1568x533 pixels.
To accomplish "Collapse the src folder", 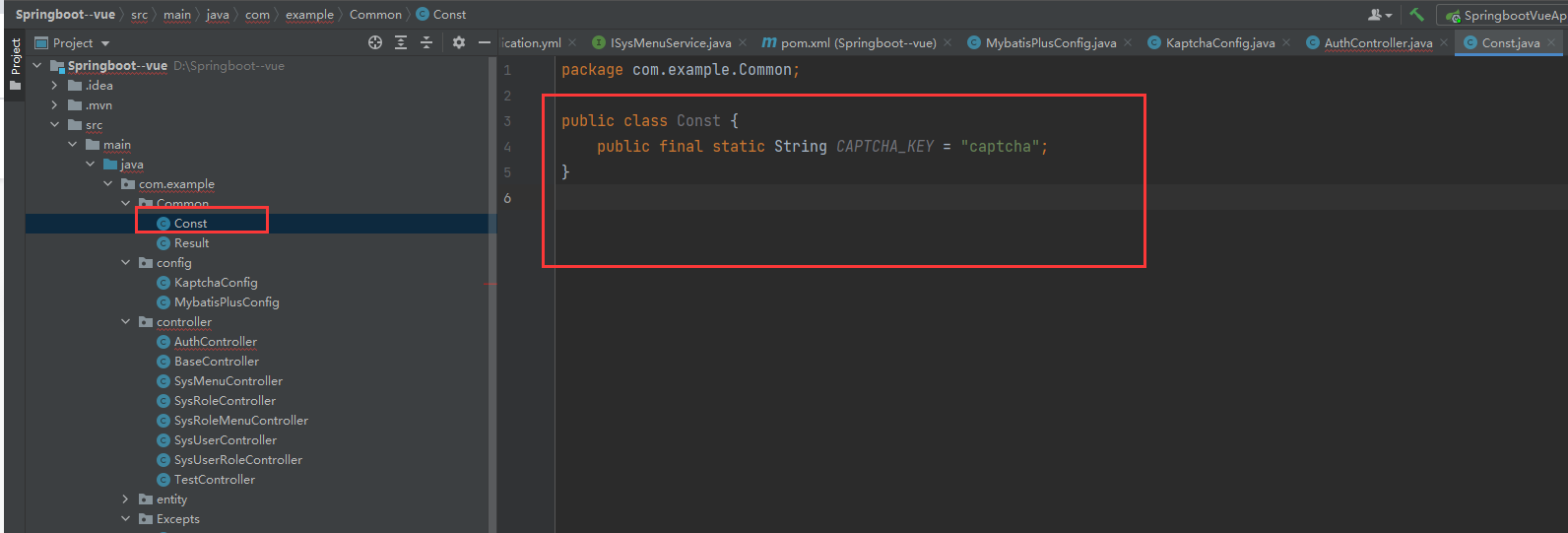I will (x=55, y=125).
